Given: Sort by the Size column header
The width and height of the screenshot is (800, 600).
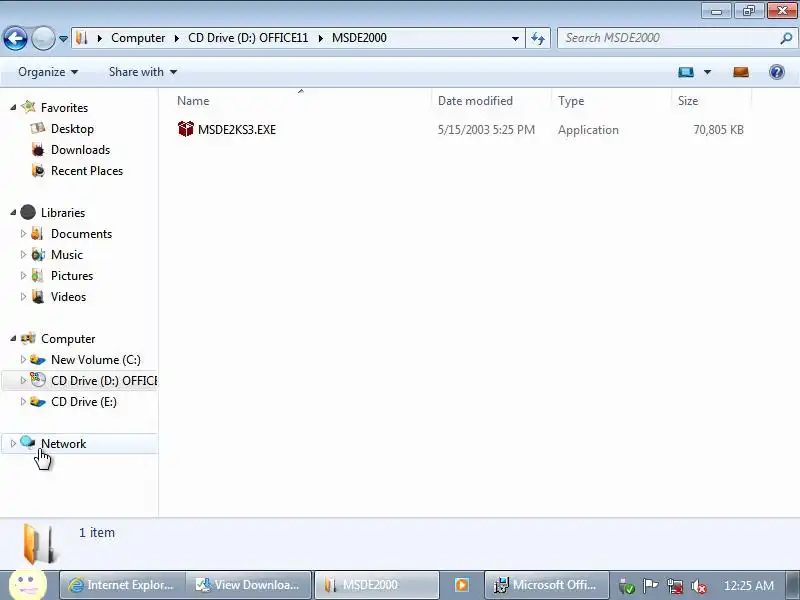Looking at the screenshot, I should (x=711, y=101).
